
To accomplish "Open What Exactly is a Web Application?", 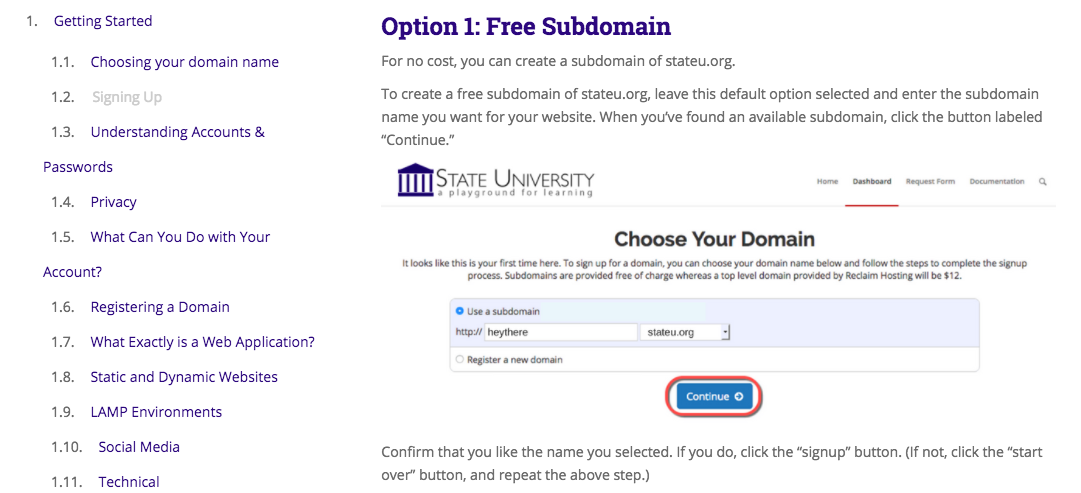I will (203, 342).
